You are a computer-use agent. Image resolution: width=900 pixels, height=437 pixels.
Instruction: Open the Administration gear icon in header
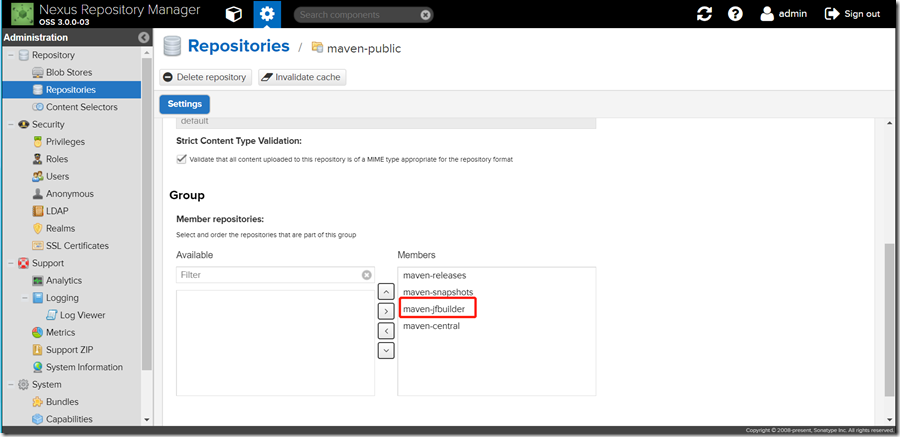click(267, 14)
